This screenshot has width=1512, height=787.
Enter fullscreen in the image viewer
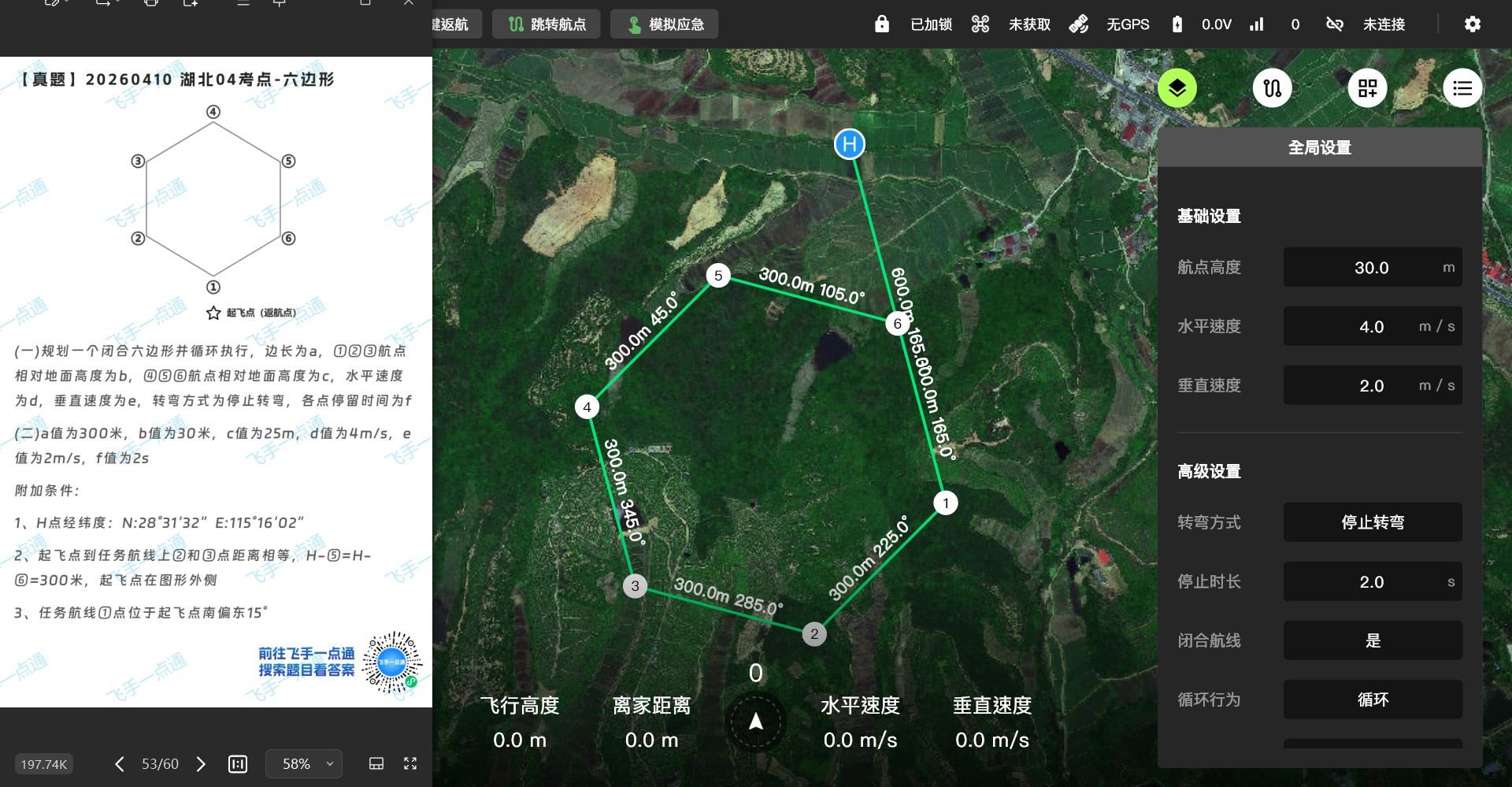[410, 763]
